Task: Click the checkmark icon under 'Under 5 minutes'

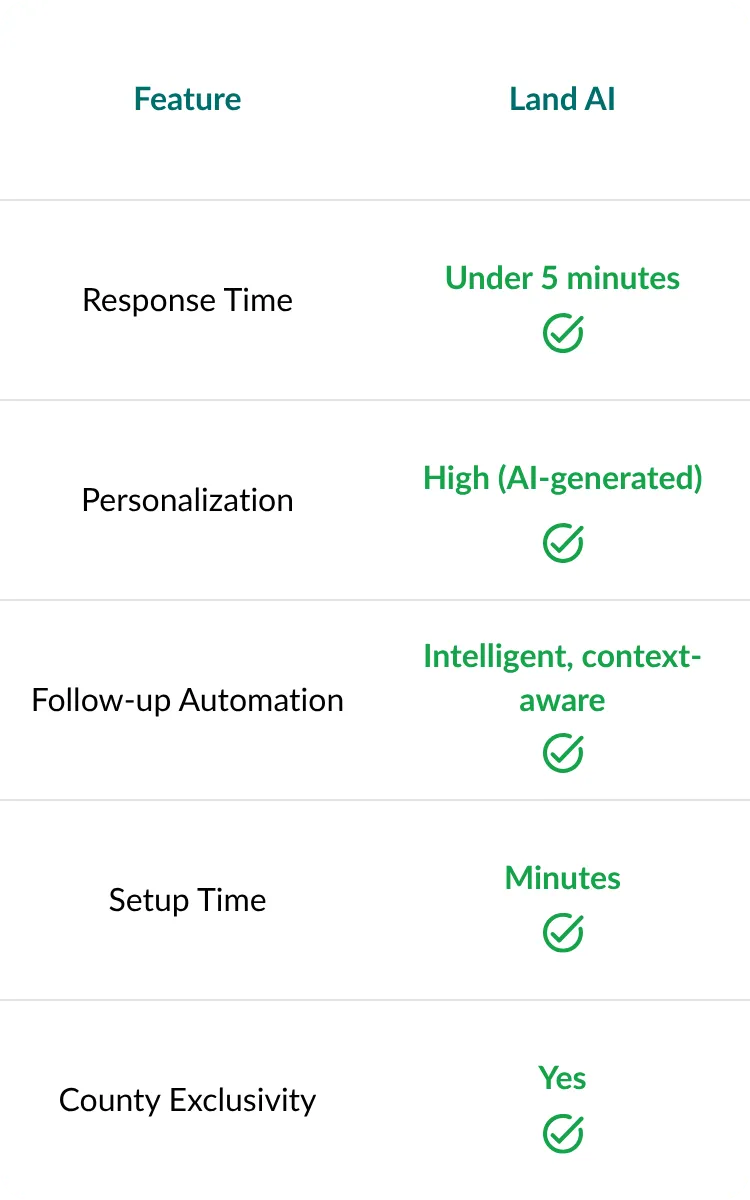Action: [563, 333]
